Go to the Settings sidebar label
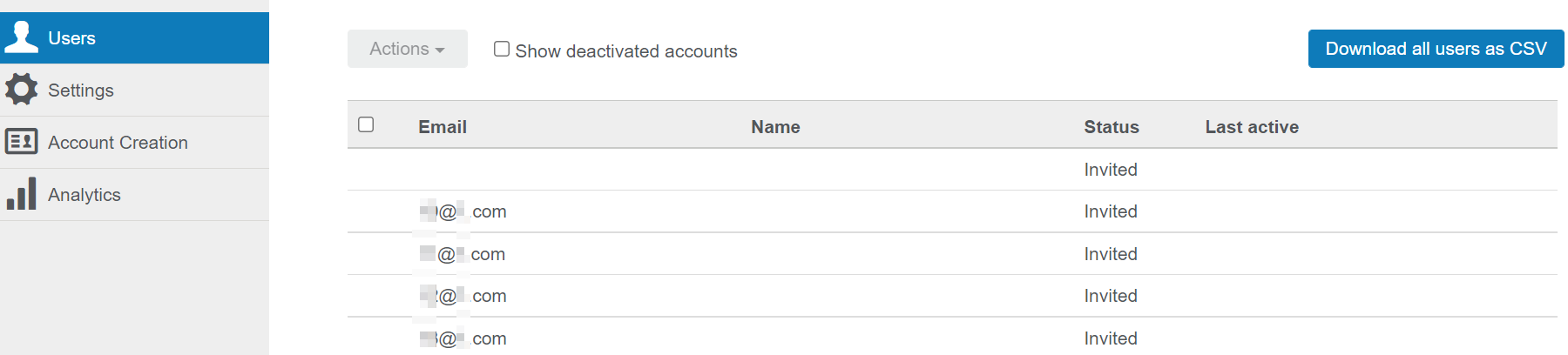 80,90
